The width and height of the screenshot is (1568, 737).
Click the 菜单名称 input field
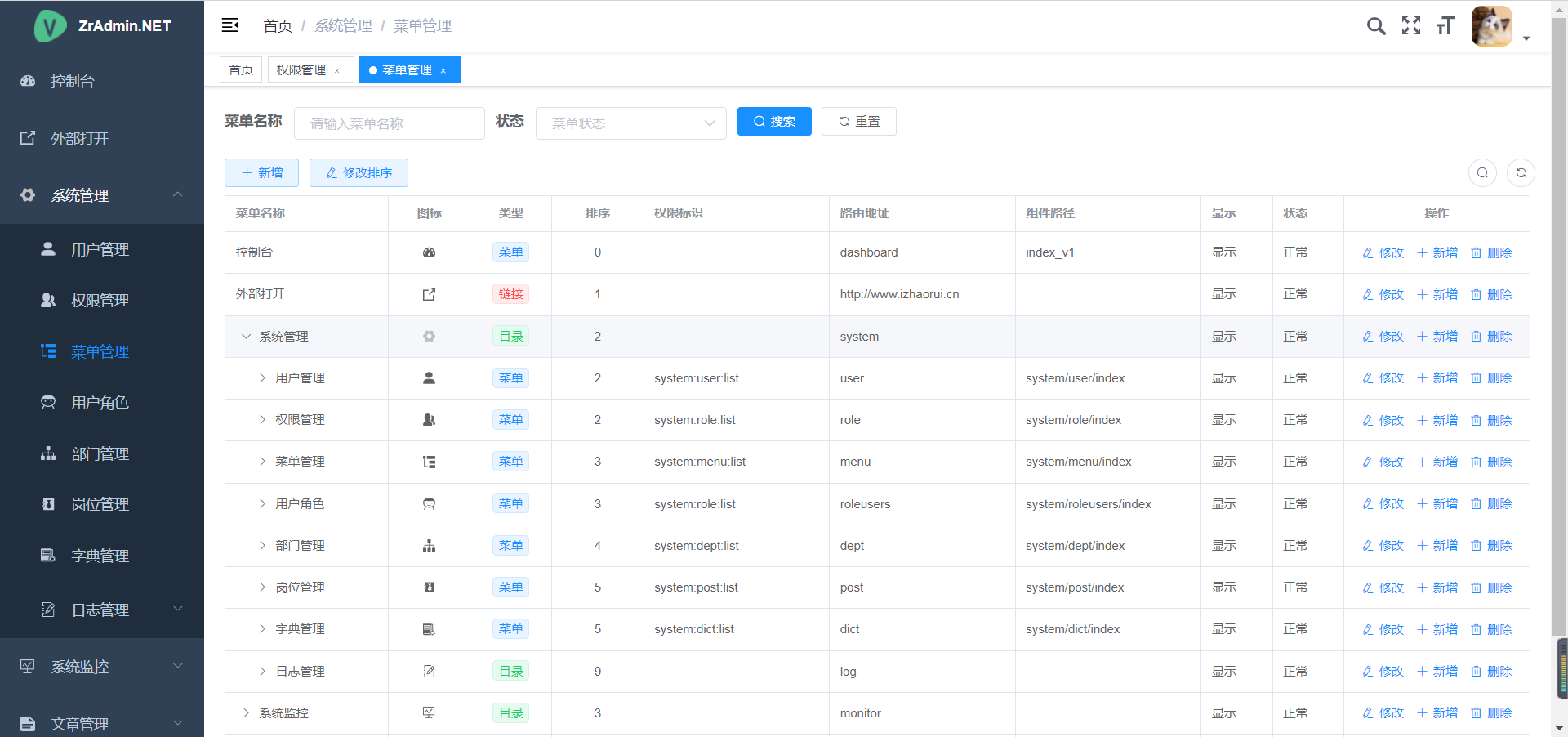coord(390,123)
